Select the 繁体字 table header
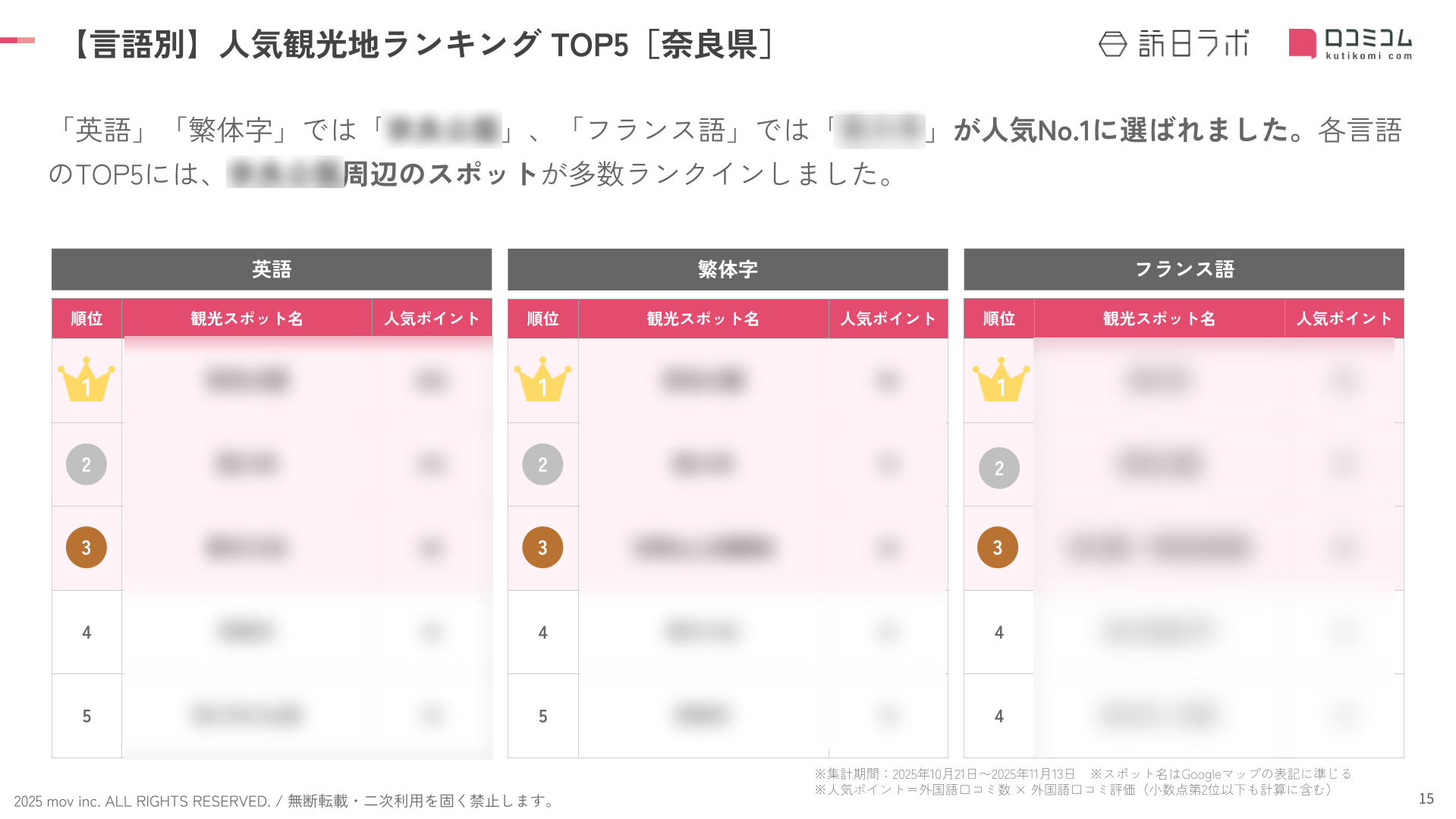The width and height of the screenshot is (1456, 819). coord(728,269)
